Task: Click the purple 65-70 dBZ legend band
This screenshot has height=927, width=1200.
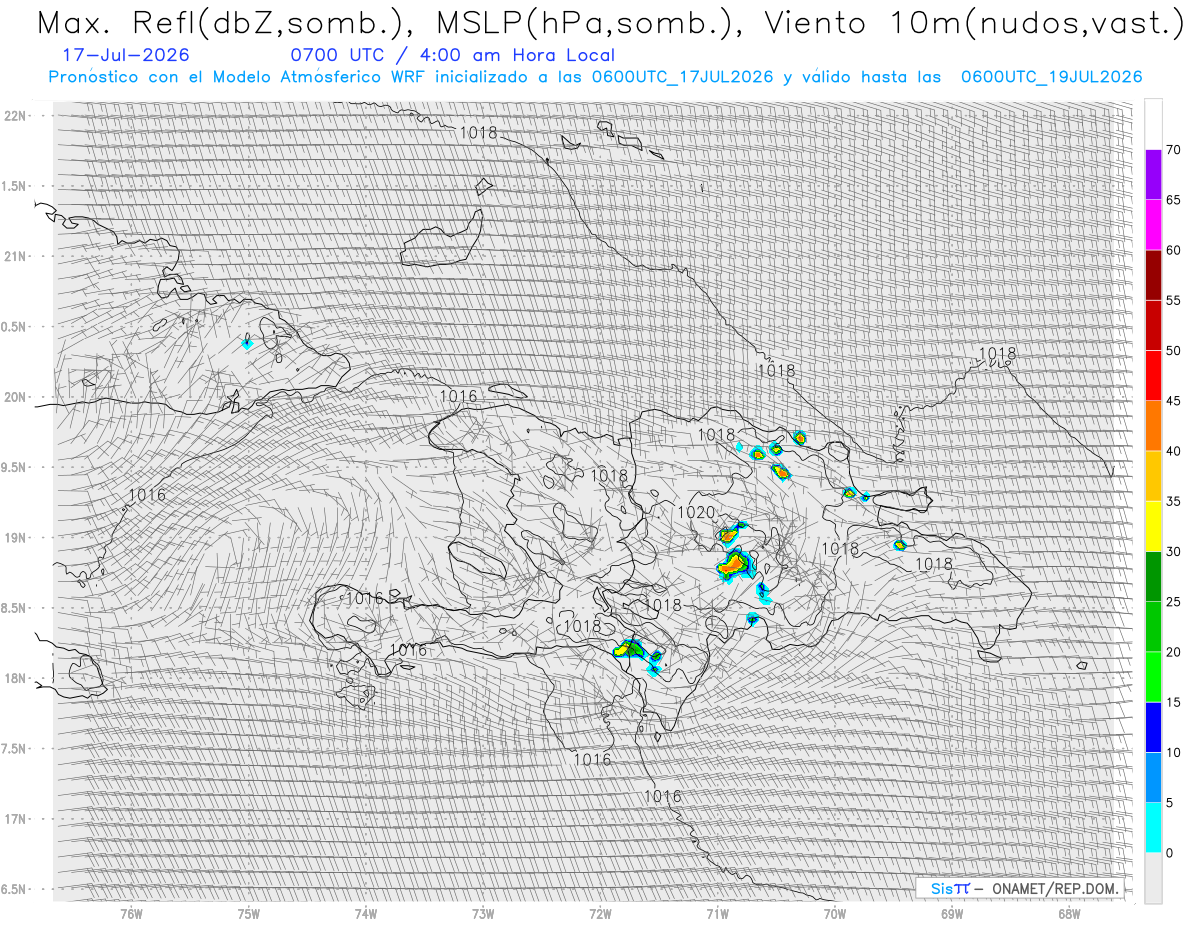Action: click(x=1153, y=175)
